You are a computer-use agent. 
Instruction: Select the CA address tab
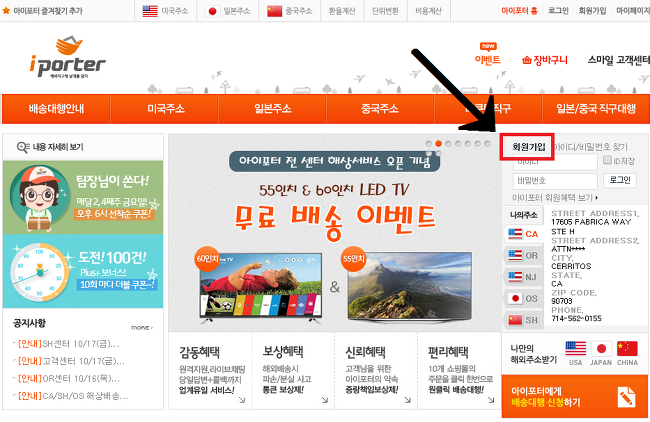(x=524, y=234)
